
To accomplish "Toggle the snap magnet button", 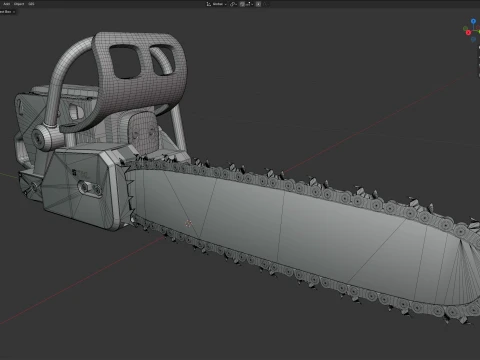I will tap(242, 4).
